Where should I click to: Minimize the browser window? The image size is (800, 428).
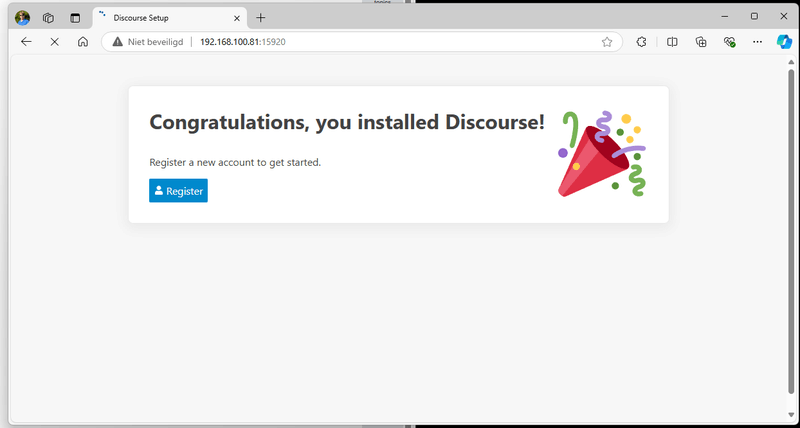[724, 17]
